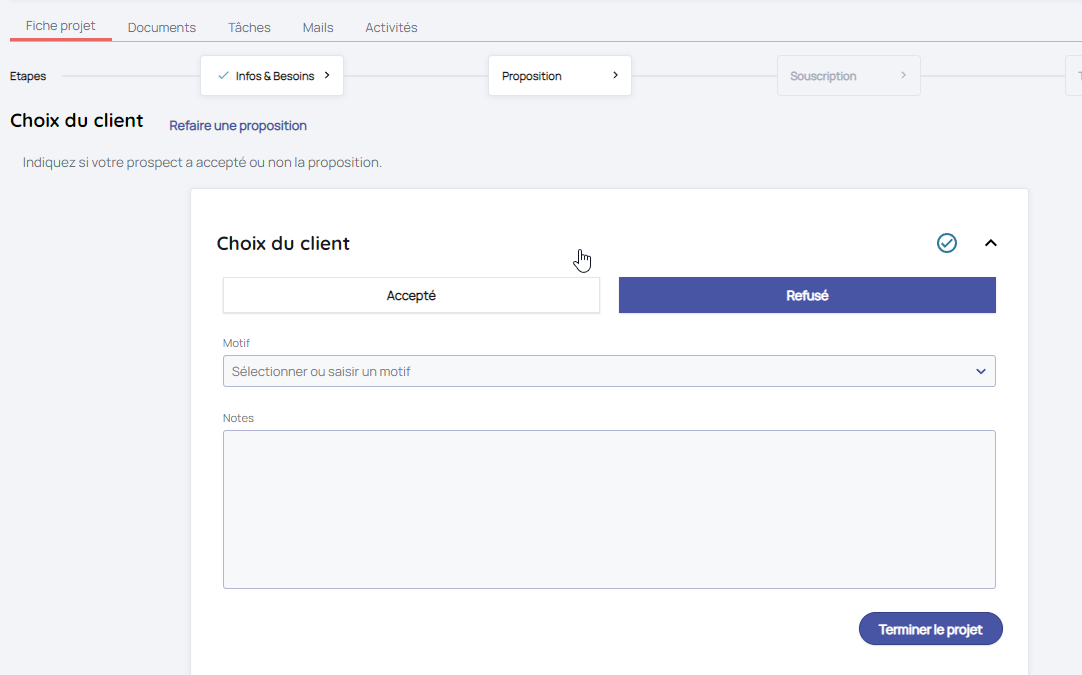Open the Proposition step label
This screenshot has width=1082, height=675.
[532, 76]
